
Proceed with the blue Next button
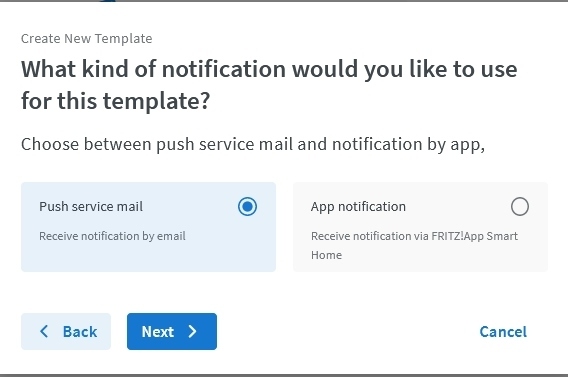[x=172, y=331]
